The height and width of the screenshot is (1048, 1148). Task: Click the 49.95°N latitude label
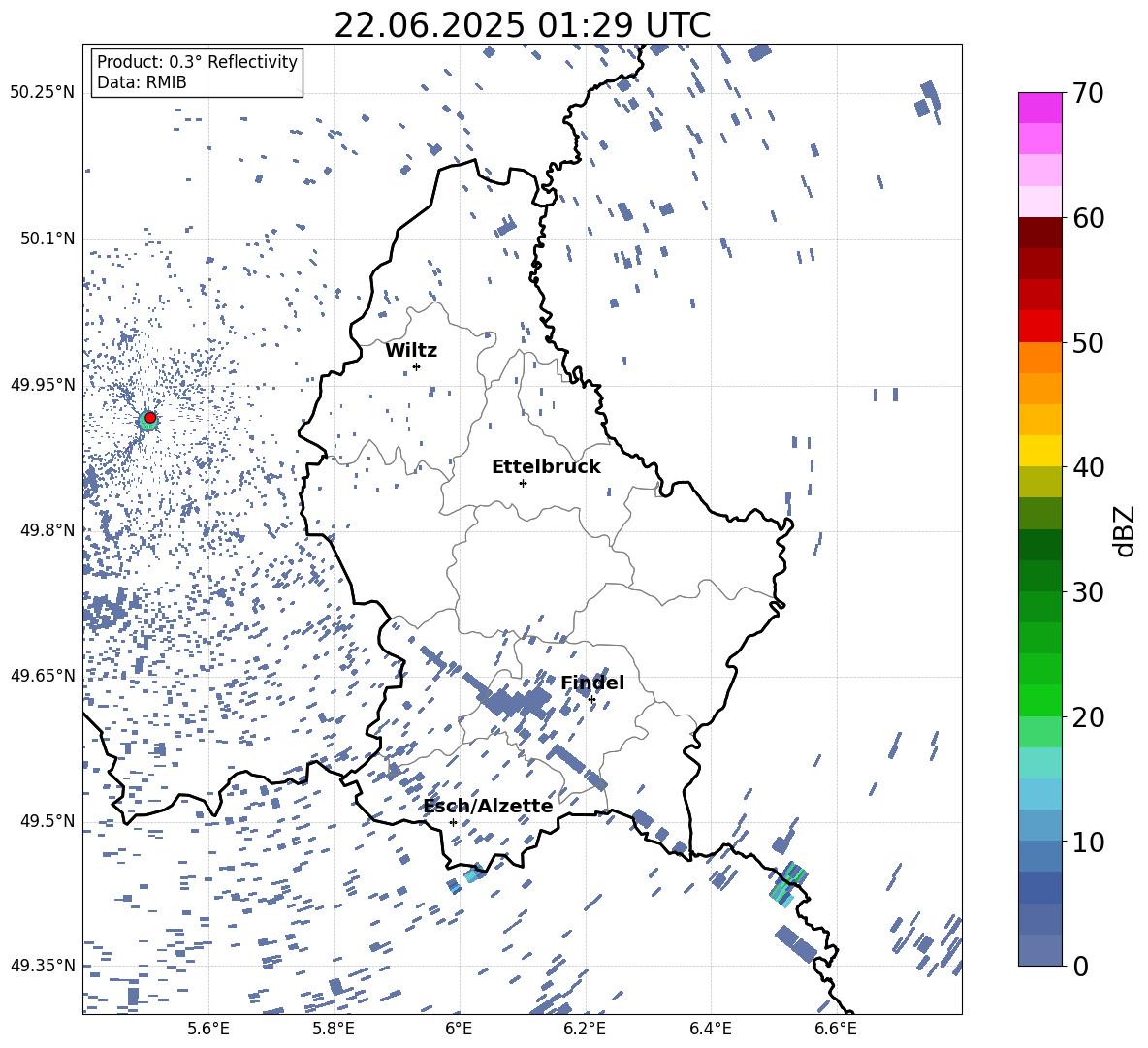(43, 384)
